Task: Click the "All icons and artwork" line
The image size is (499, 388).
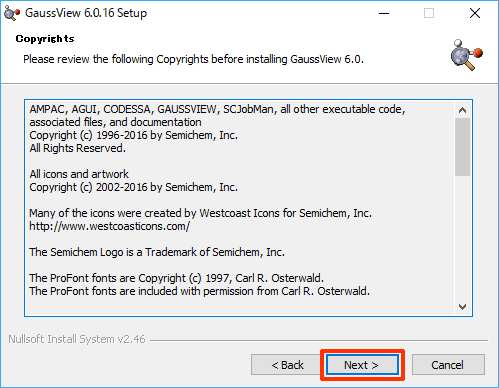Action: [x=79, y=174]
